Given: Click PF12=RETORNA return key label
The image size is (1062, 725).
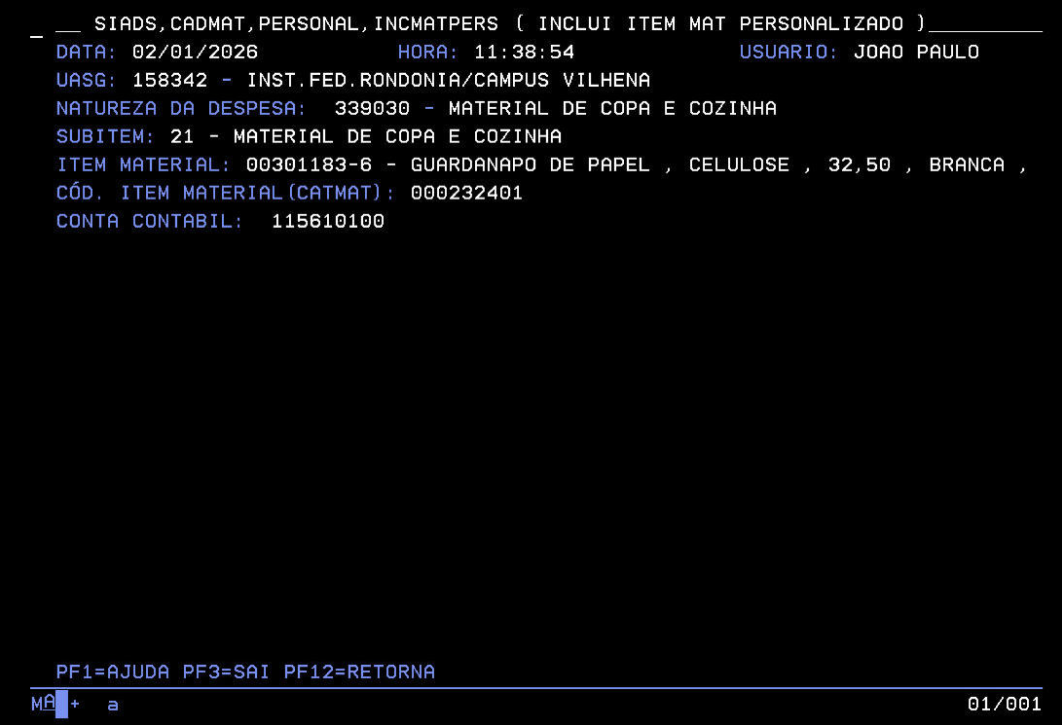Looking at the screenshot, I should (359, 672).
